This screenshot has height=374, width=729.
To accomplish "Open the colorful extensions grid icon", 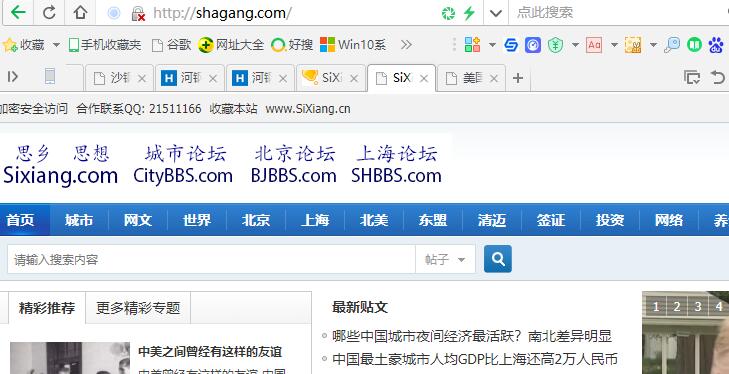I will [x=472, y=45].
